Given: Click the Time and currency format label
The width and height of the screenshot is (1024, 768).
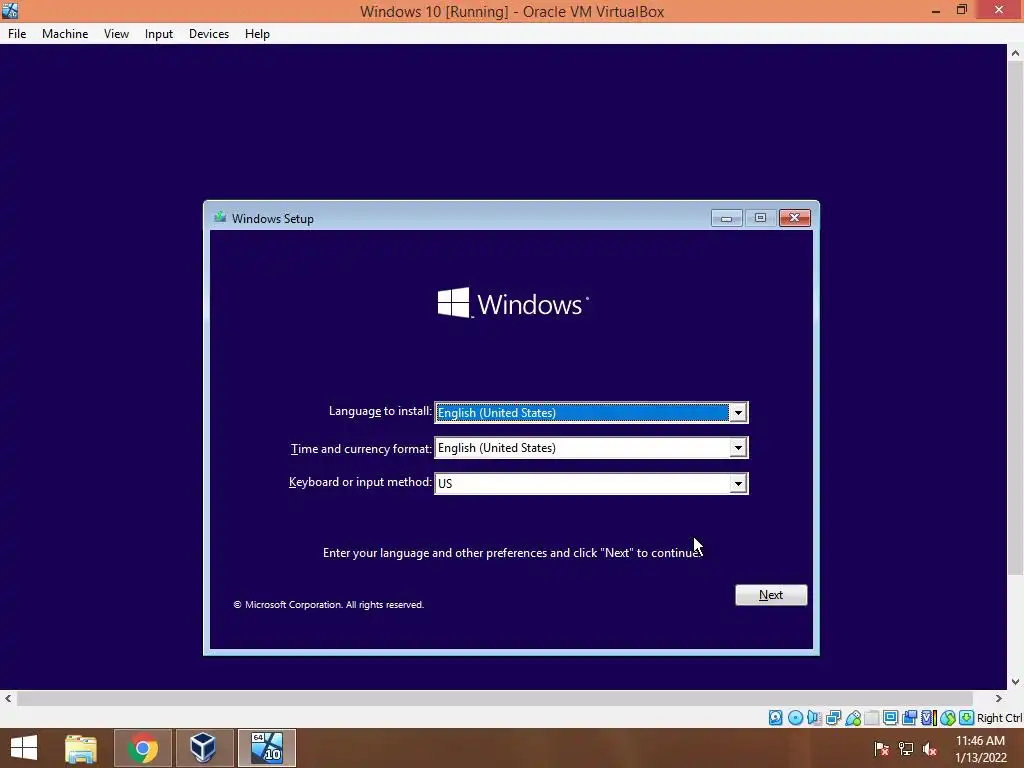Looking at the screenshot, I should [x=361, y=449].
